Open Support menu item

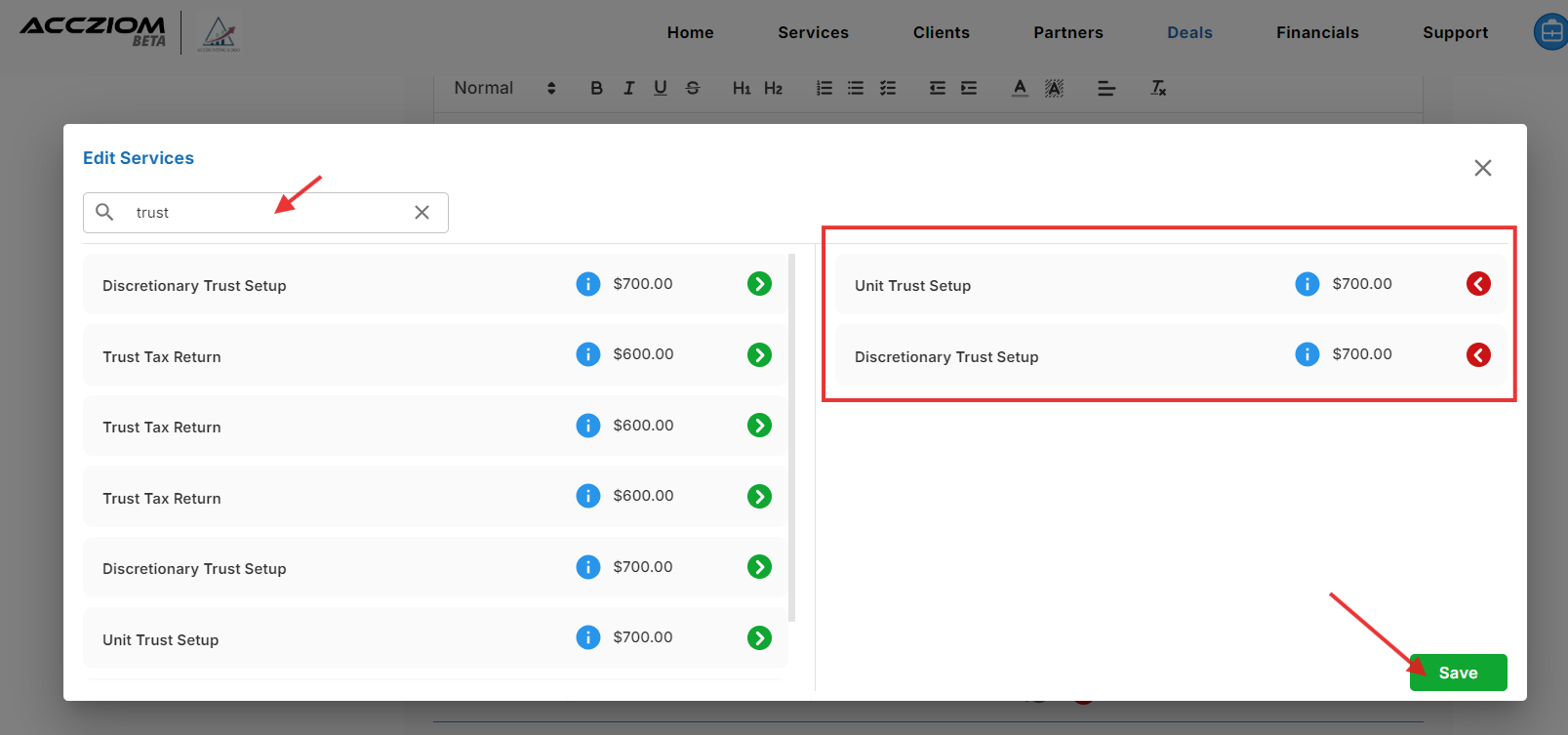pos(1455,32)
